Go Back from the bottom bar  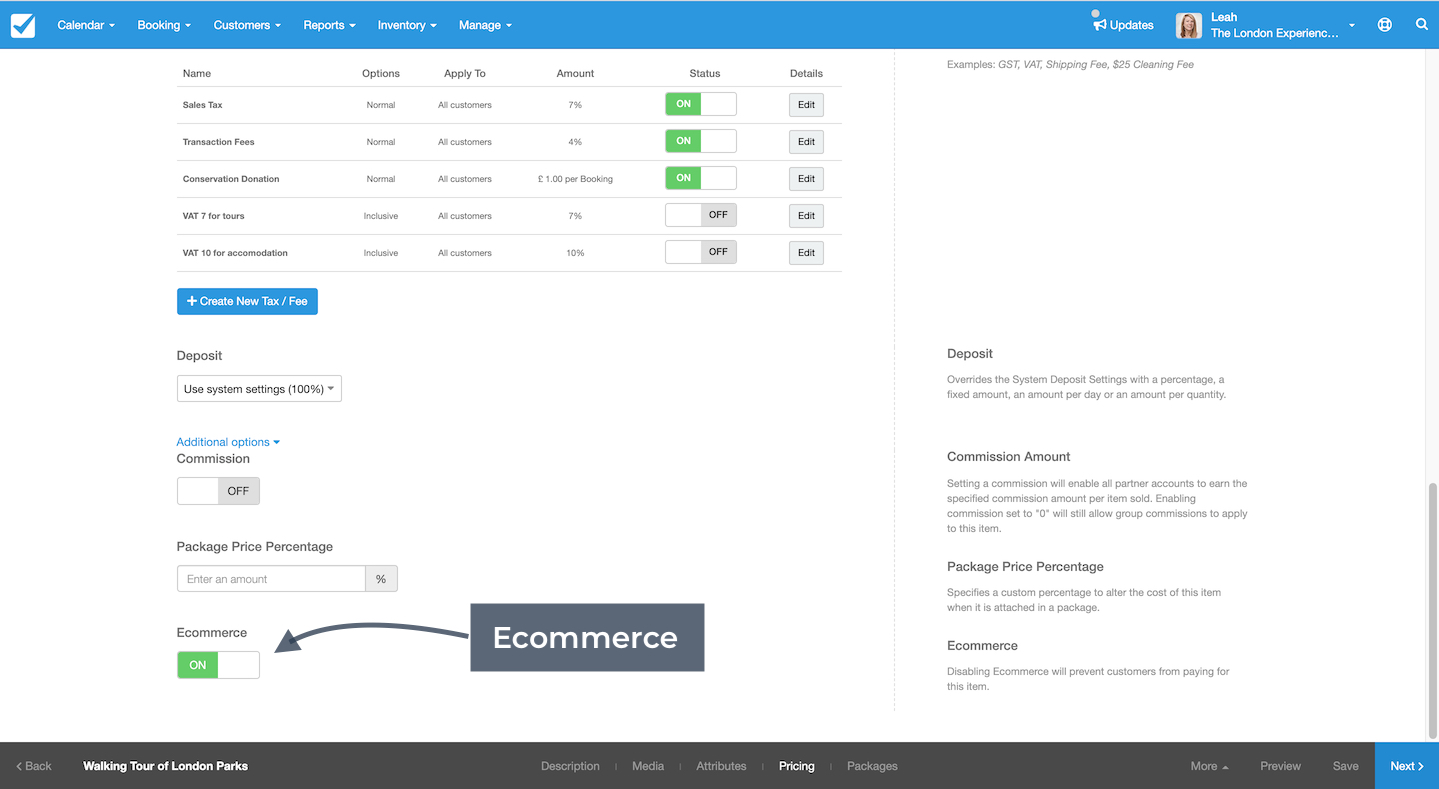point(34,766)
